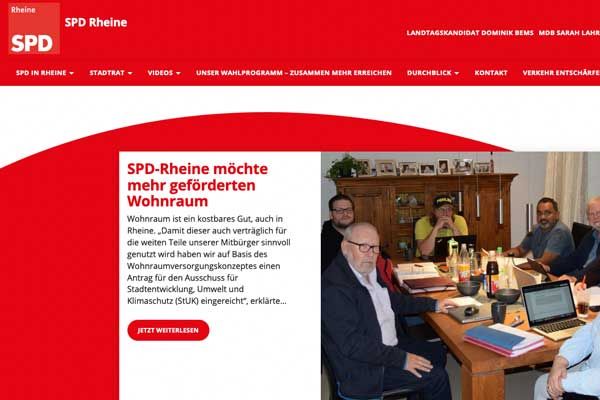Expand the Videos dropdown menu
The image size is (600, 400).
click(x=164, y=73)
